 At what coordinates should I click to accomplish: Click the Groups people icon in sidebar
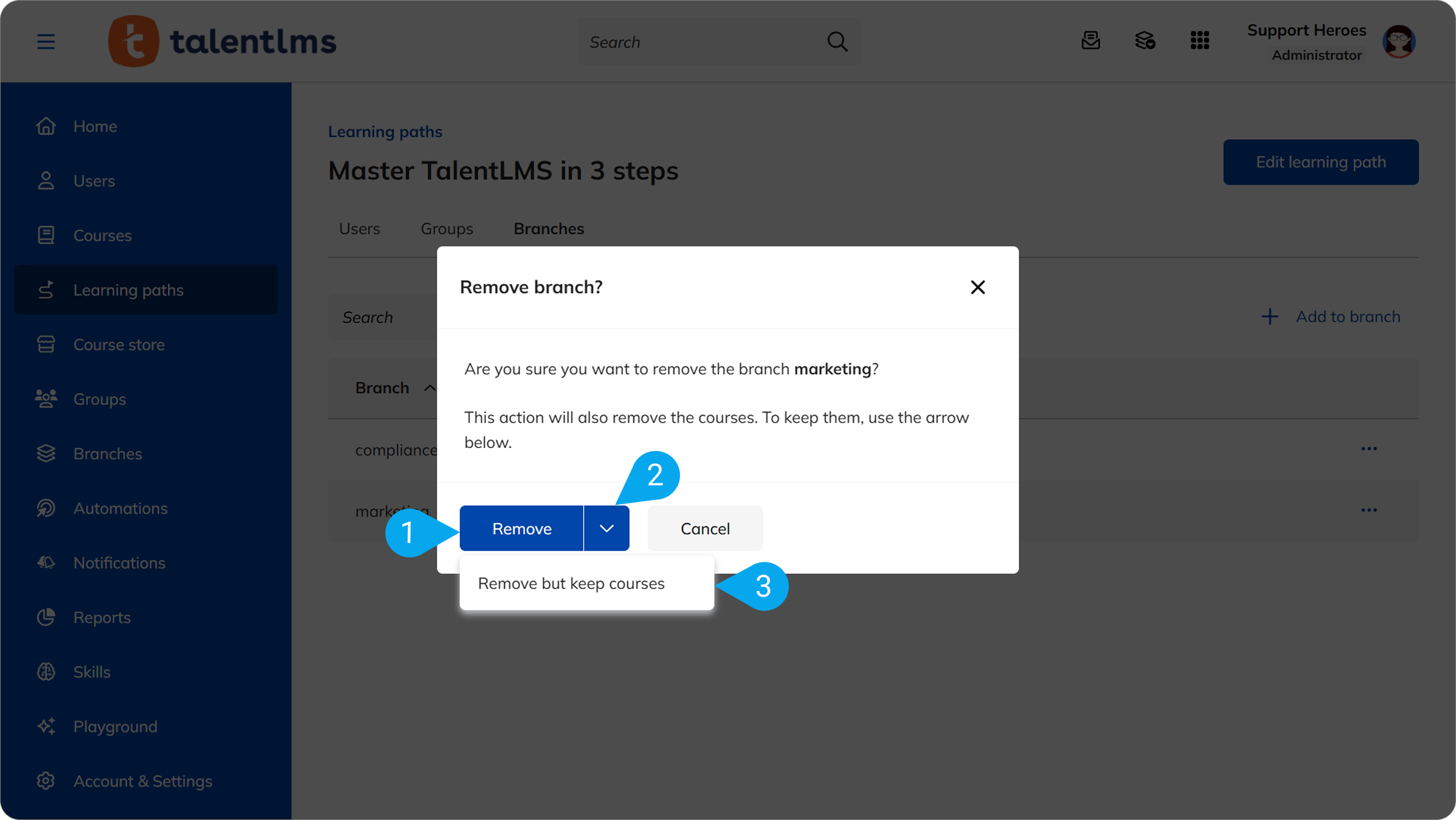[x=46, y=399]
